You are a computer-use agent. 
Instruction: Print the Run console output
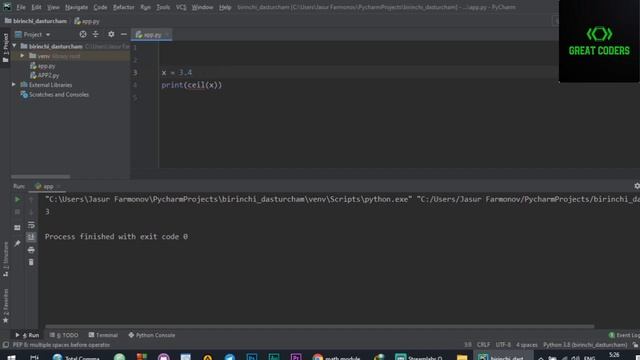pos(31,250)
